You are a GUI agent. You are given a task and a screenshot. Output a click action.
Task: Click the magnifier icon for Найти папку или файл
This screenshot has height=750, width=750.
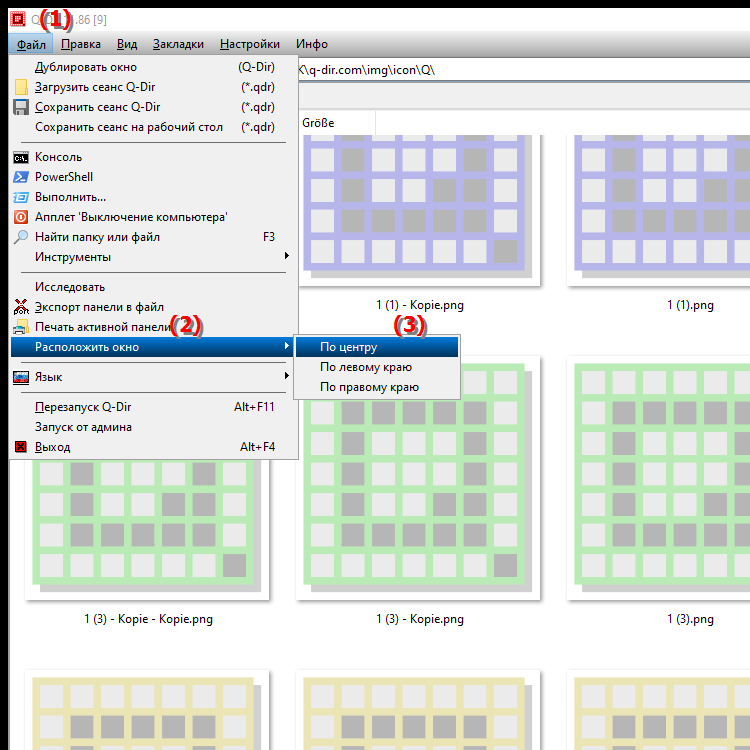pos(21,237)
